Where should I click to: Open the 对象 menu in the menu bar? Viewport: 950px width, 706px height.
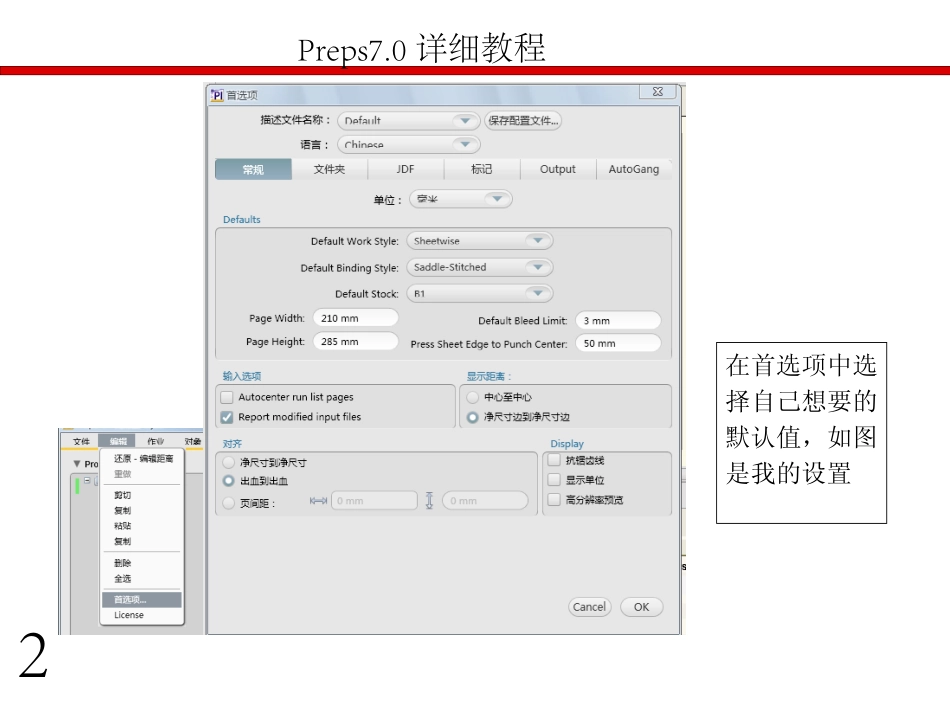click(x=193, y=441)
